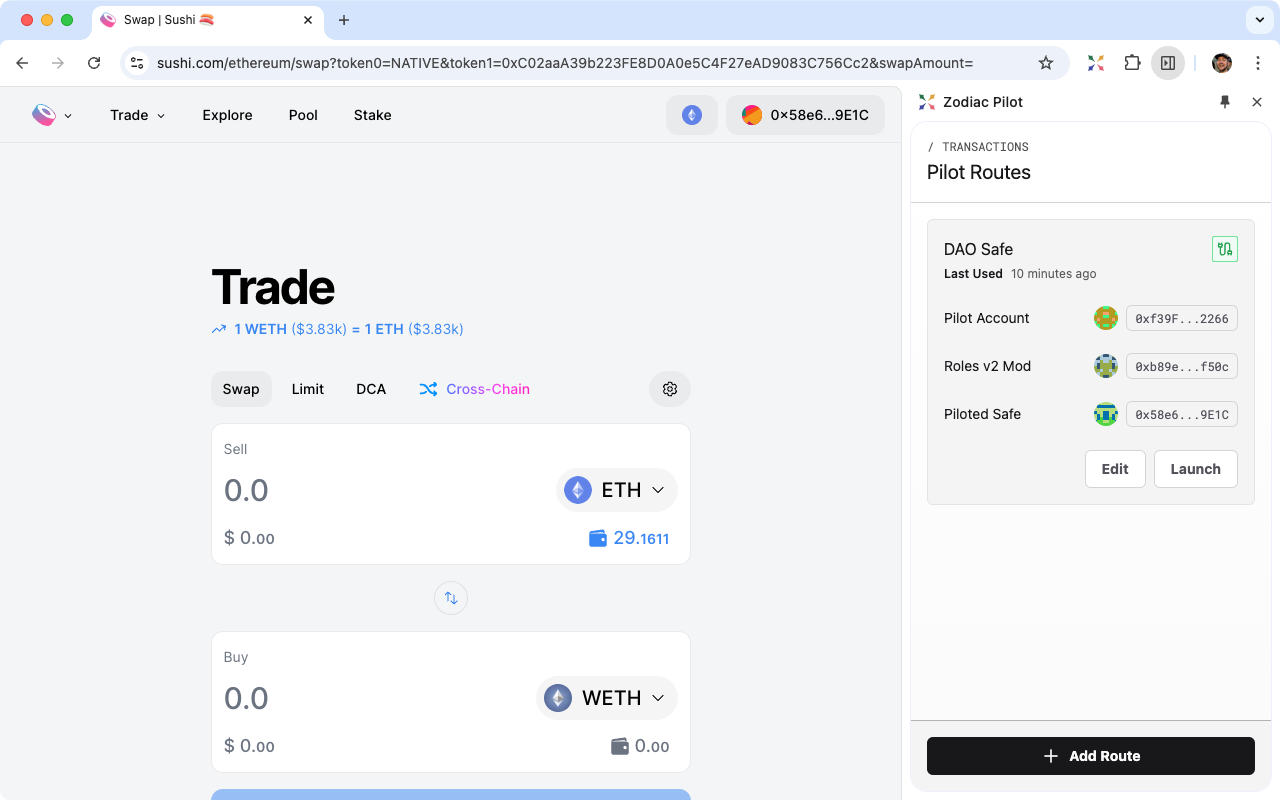Viewport: 1280px width, 800px height.
Task: Click the wallet icon beside 29.1611
Action: coord(598,538)
